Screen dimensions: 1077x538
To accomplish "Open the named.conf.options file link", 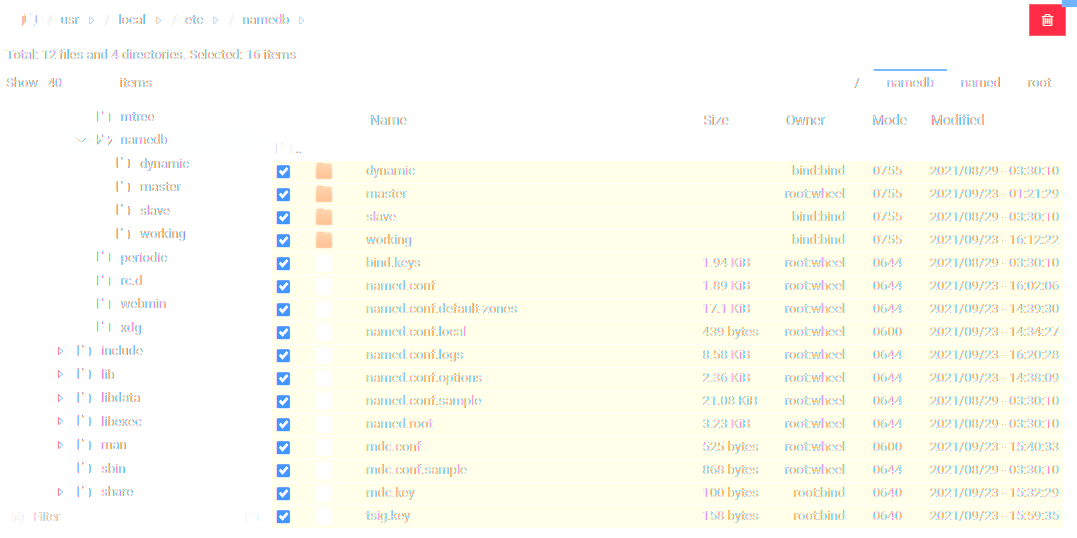I will point(423,378).
